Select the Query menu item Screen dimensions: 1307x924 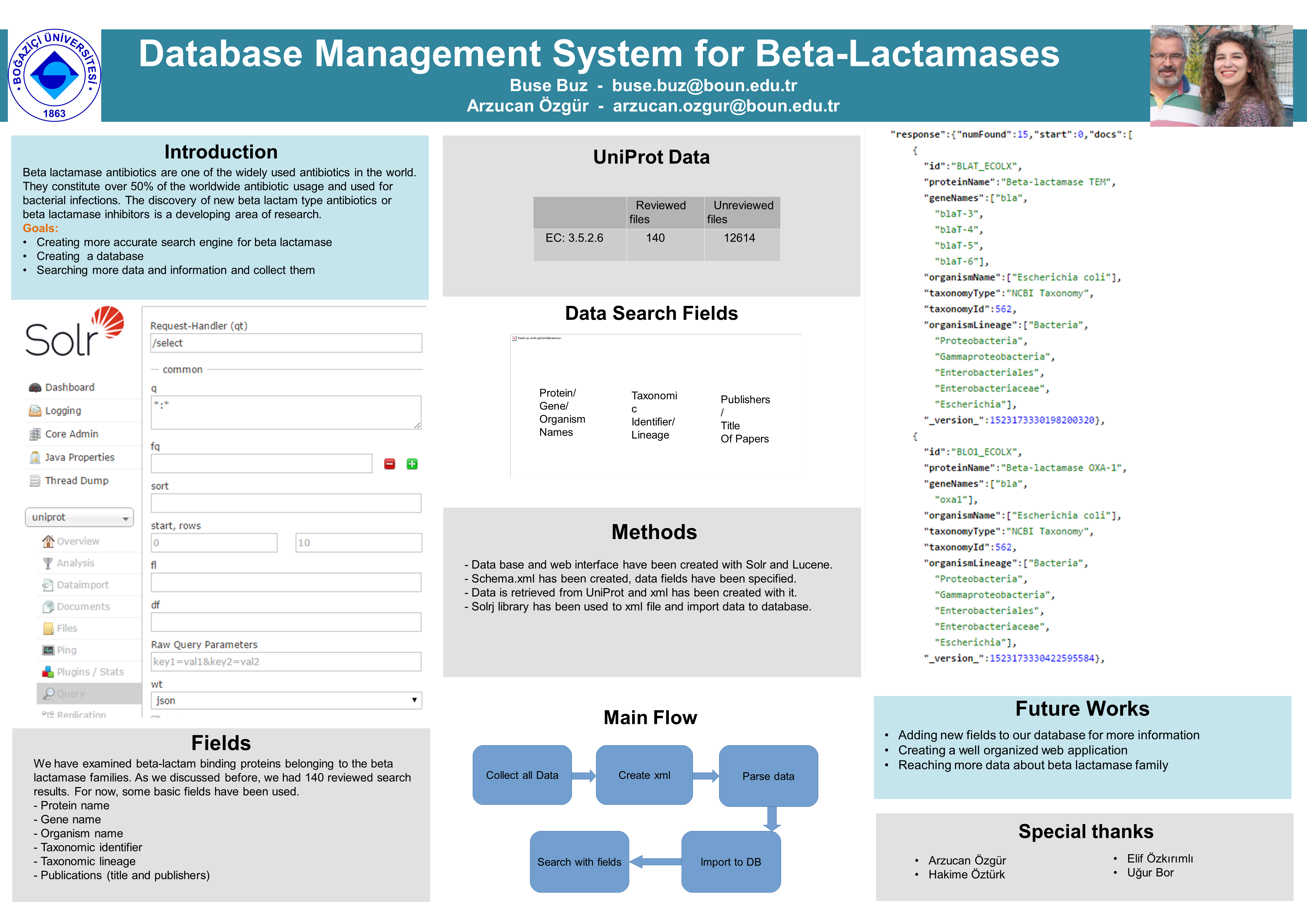pos(71,693)
